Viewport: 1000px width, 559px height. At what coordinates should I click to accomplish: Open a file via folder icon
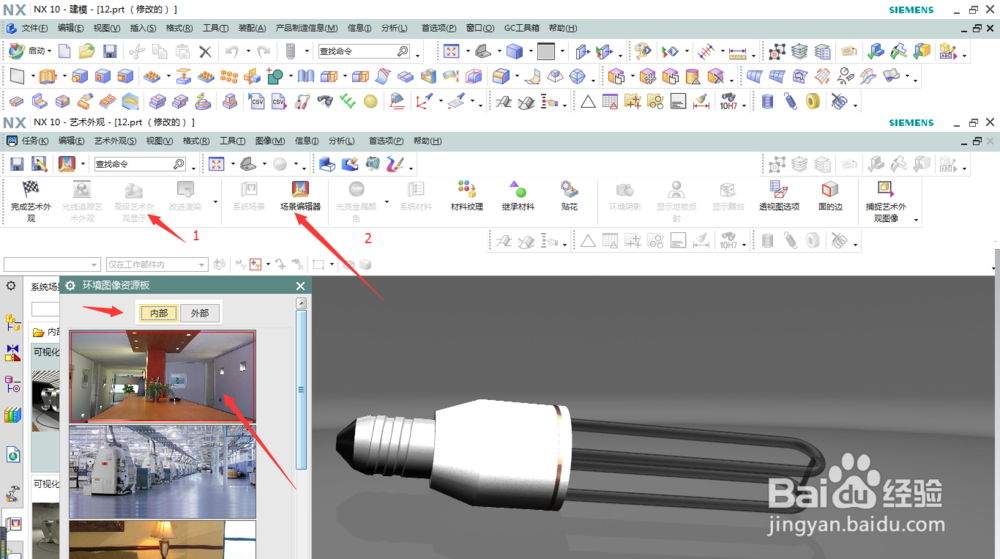coord(87,51)
